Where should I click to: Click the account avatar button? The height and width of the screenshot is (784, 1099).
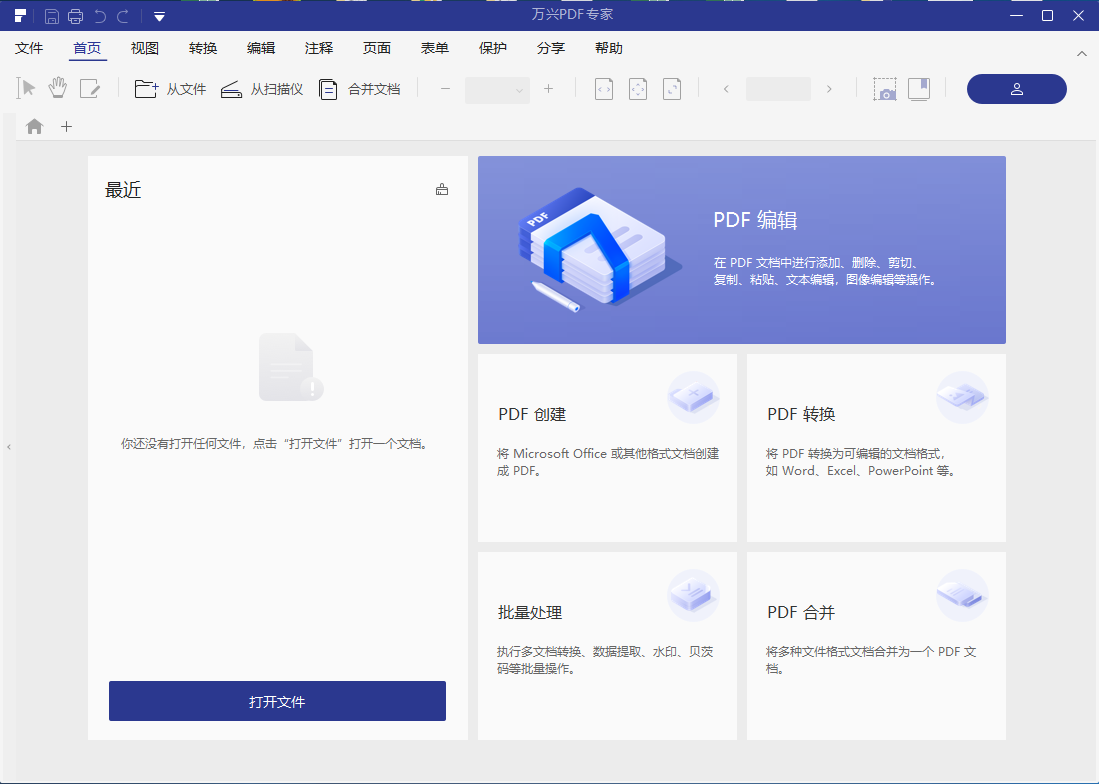pos(1016,89)
